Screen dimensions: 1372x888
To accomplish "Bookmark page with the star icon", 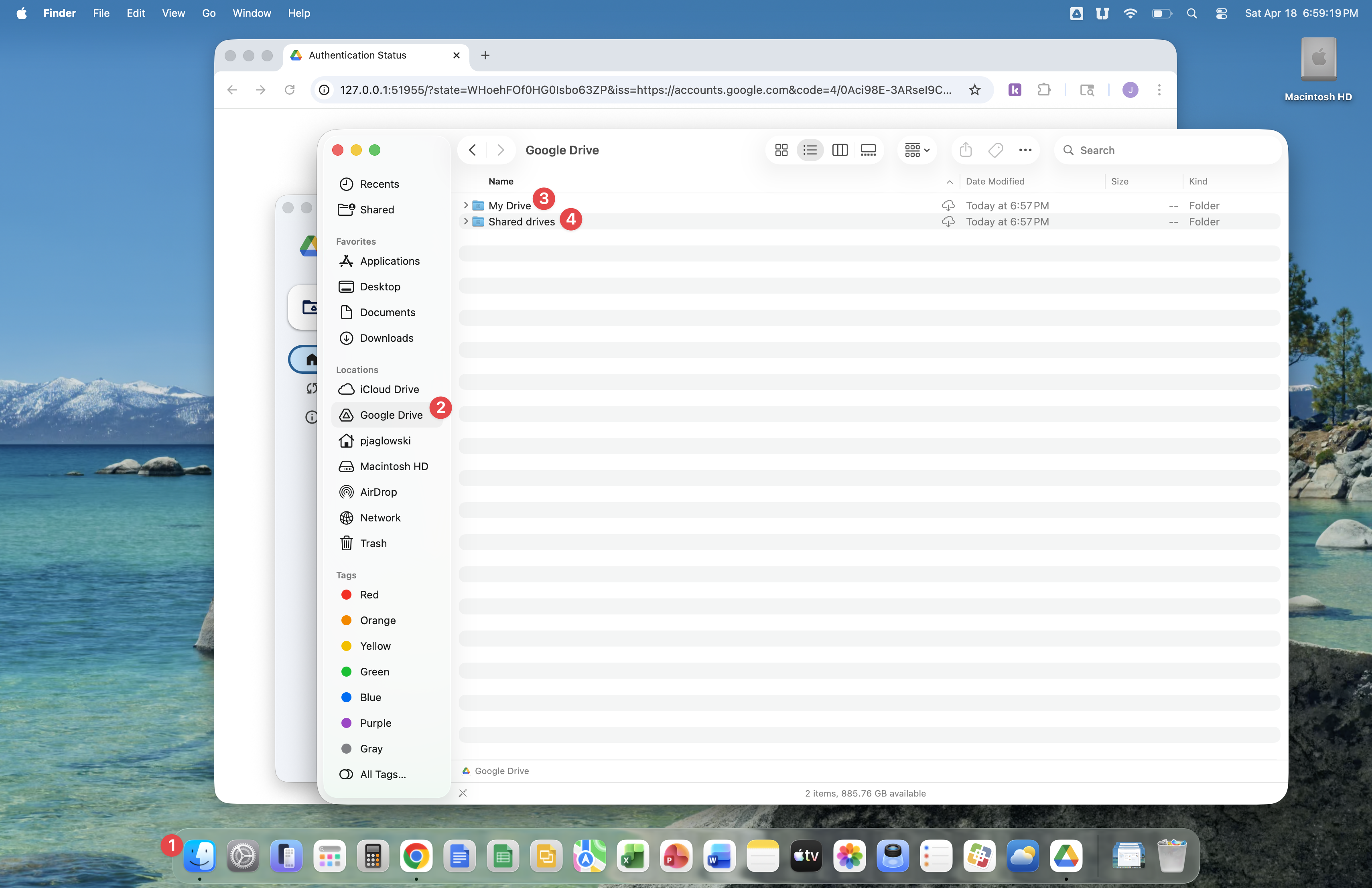I will point(974,90).
